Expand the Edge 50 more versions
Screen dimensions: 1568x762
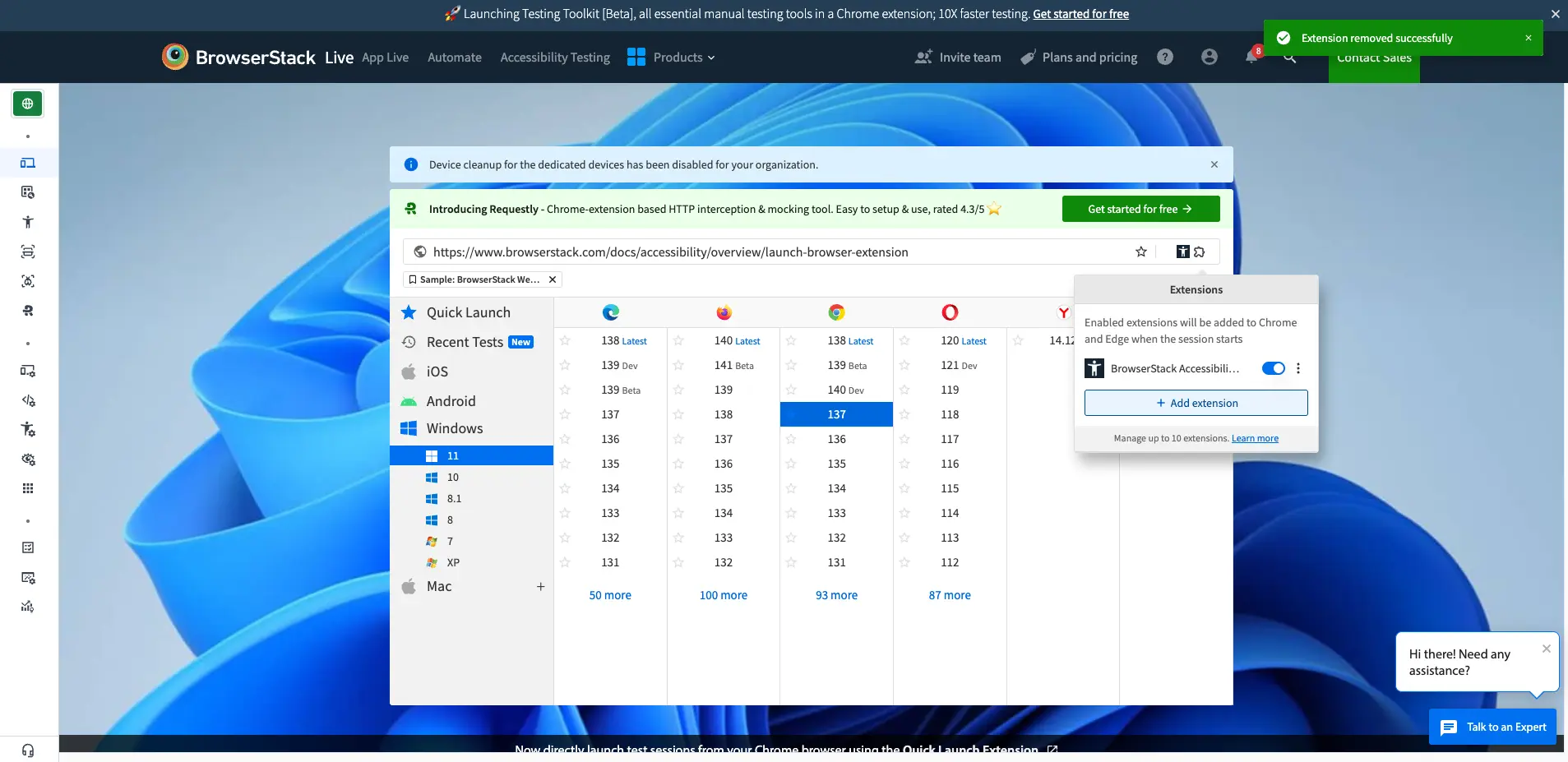tap(610, 595)
